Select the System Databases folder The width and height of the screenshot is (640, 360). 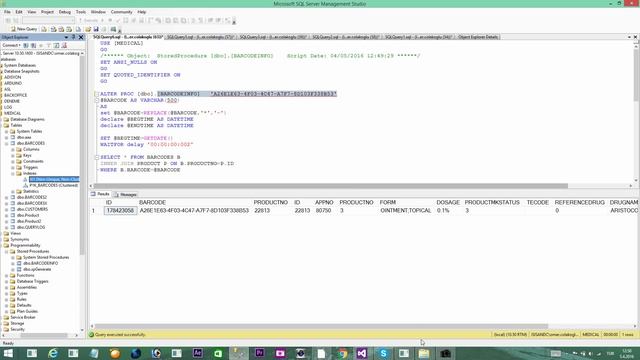[x=20, y=65]
